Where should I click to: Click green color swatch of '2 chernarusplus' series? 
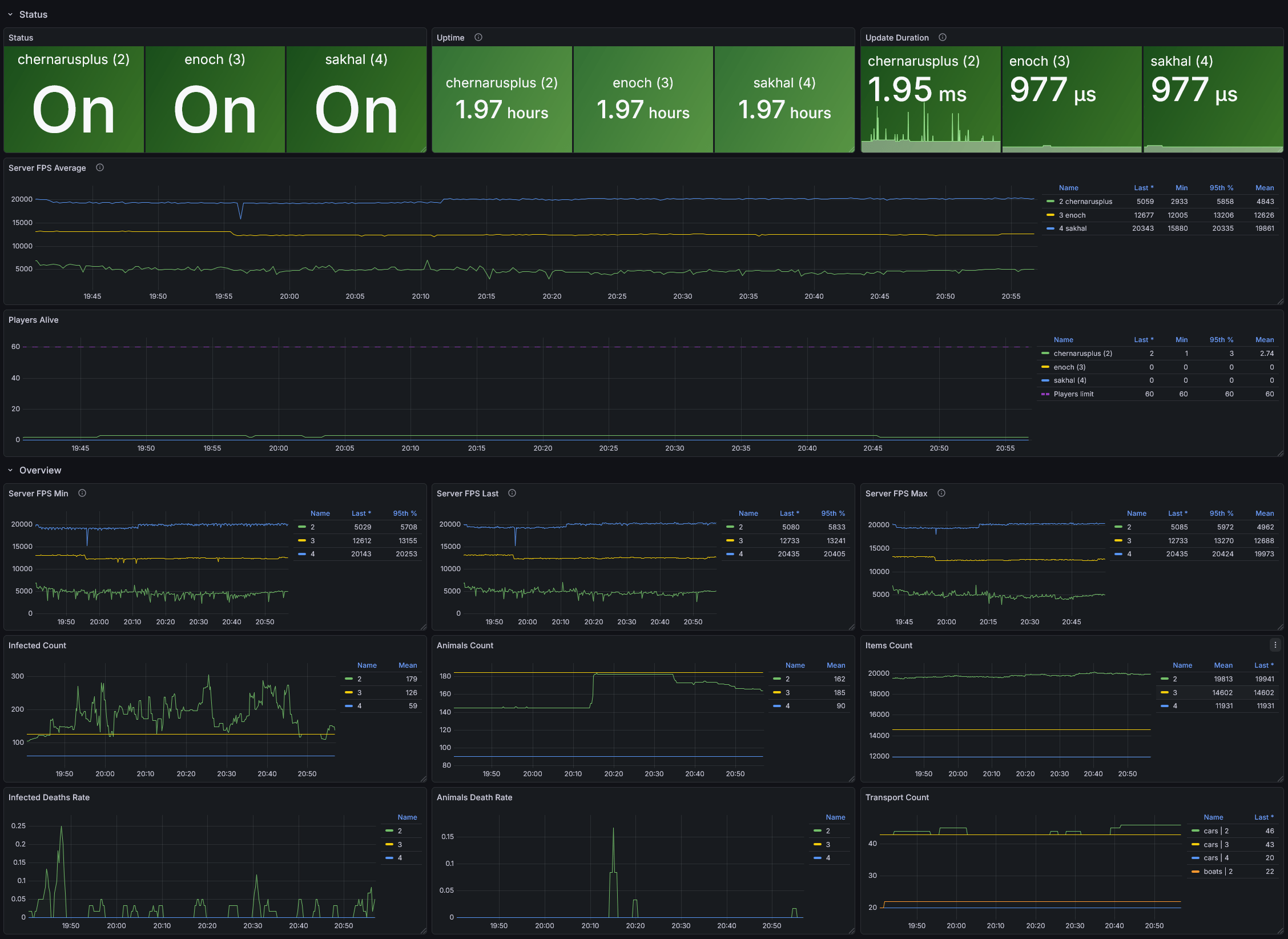click(x=1050, y=202)
